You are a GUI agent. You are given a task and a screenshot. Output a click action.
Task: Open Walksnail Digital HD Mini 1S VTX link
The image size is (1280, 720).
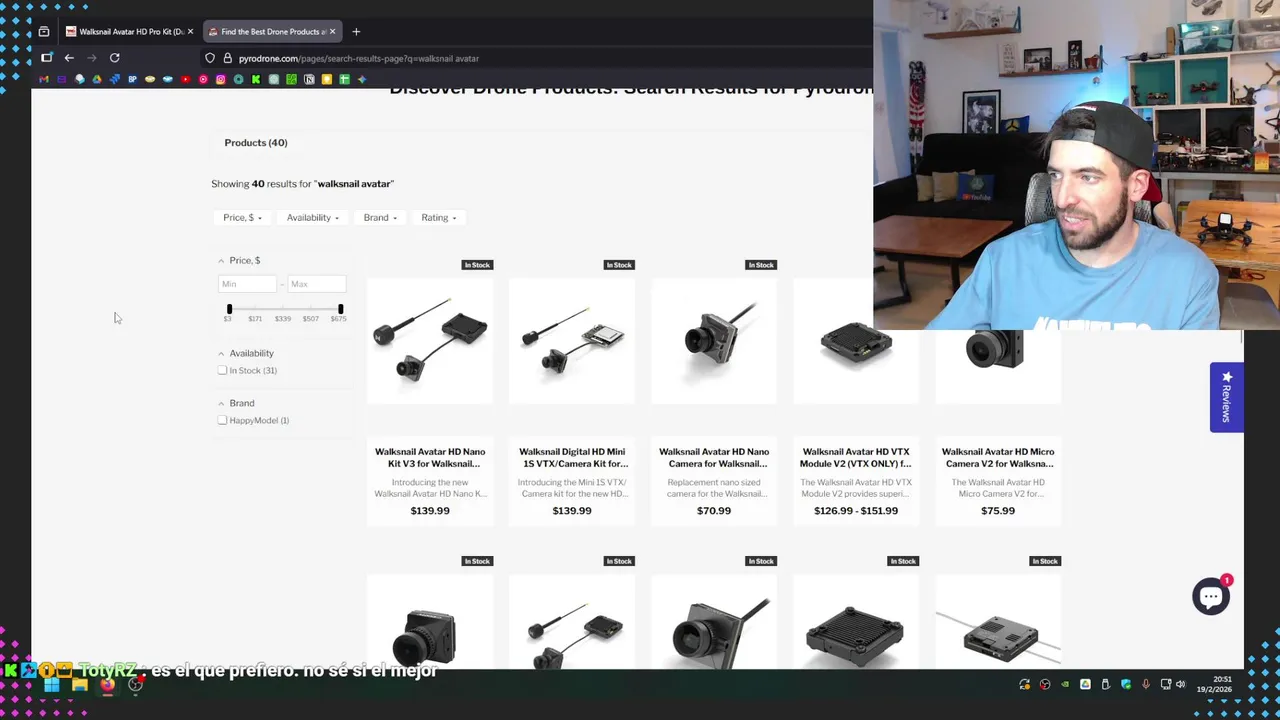tap(572, 457)
